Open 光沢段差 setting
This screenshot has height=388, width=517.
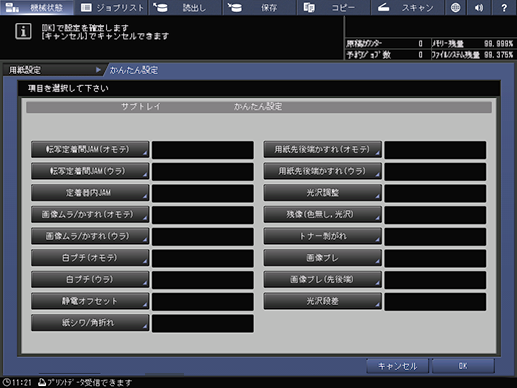coord(322,301)
